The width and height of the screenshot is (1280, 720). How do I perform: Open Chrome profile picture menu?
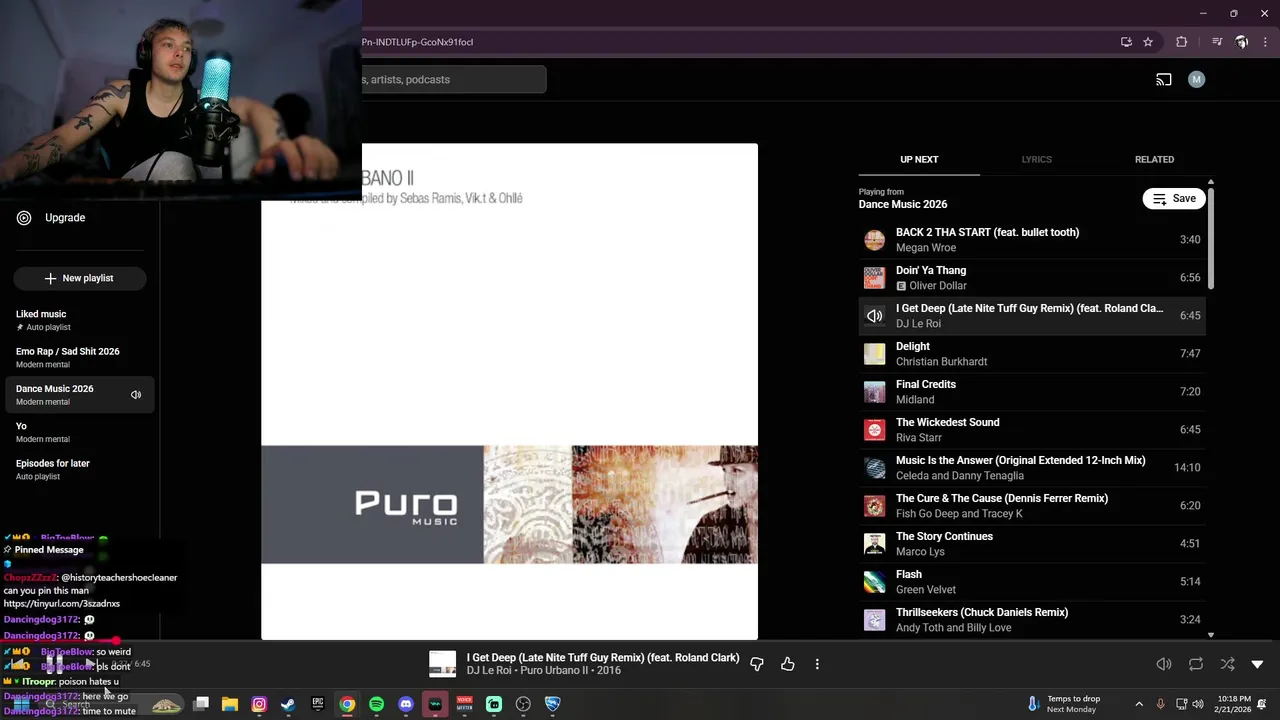[1241, 42]
